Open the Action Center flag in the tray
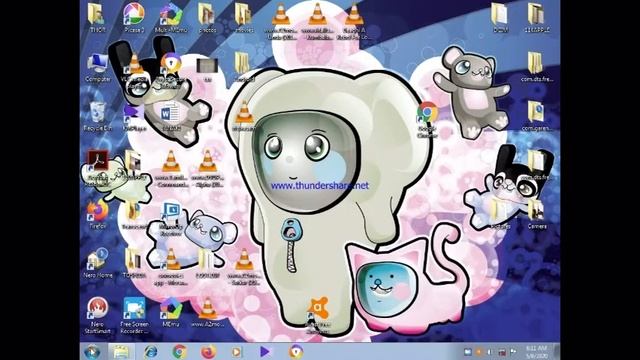This screenshot has width=640, height=360. coord(513,352)
